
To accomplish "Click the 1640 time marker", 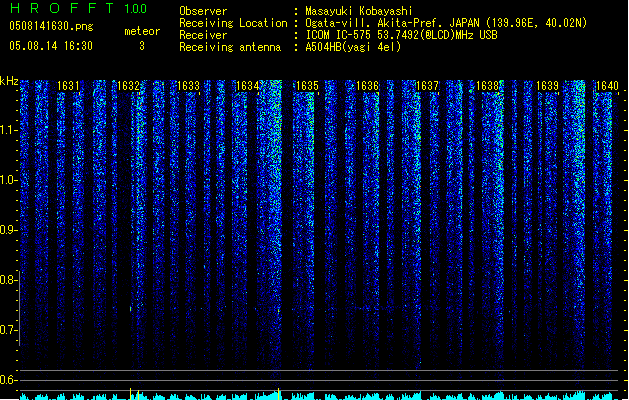I will (607, 86).
